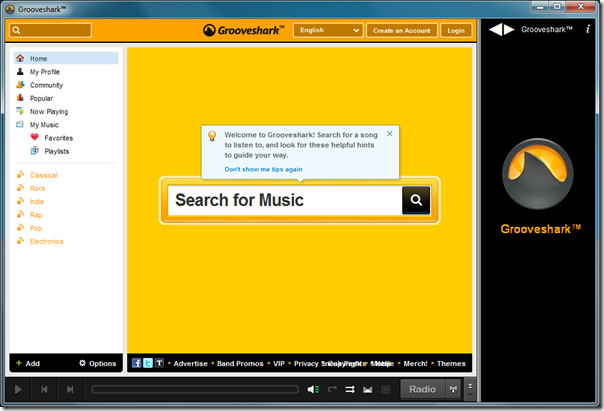Select the Classical genre station

coord(44,175)
